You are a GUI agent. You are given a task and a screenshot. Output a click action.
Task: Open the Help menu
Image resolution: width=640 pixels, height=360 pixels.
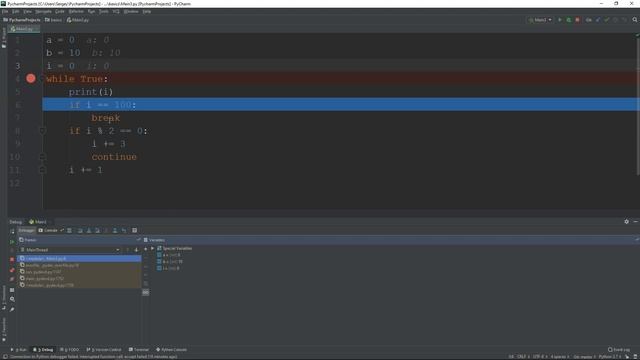pos(147,11)
